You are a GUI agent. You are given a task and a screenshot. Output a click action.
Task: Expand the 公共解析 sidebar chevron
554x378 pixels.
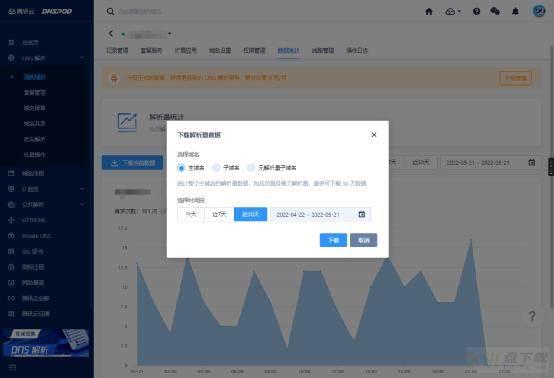(x=82, y=205)
